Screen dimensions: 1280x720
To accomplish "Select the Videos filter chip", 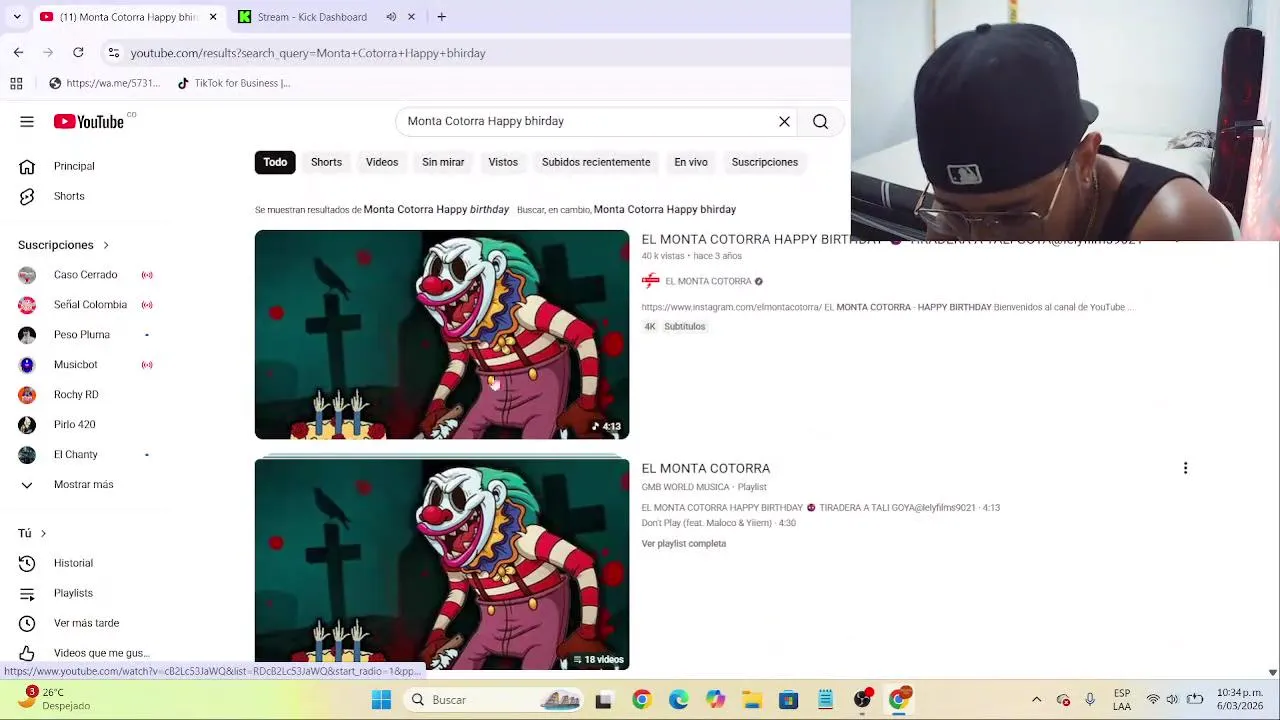I will pos(382,162).
